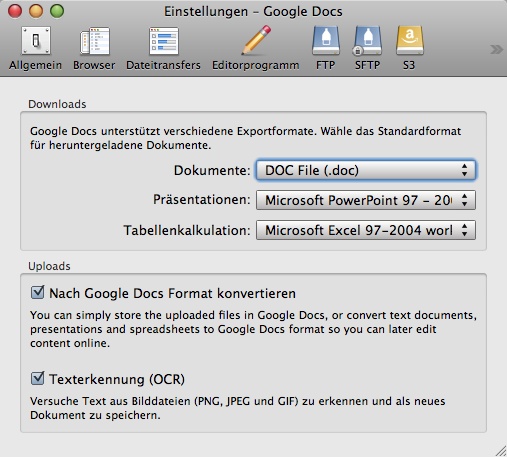Toggle Nach Google Docs Format konvertieren checkbox
This screenshot has height=457, width=507.
point(37,293)
